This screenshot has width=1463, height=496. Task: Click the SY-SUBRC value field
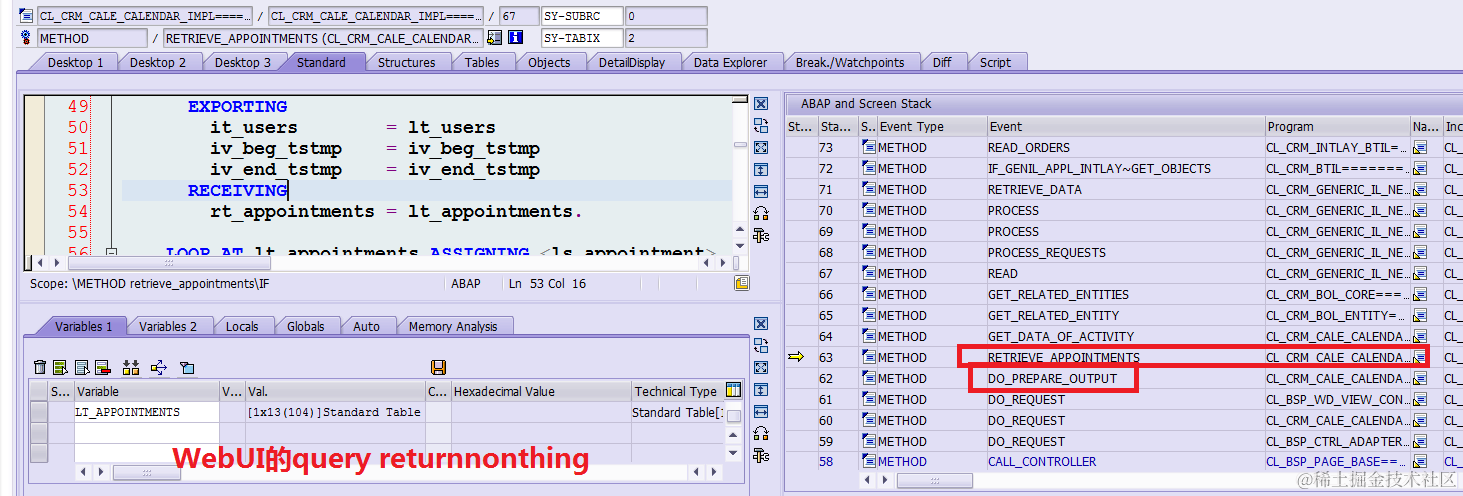(x=665, y=16)
